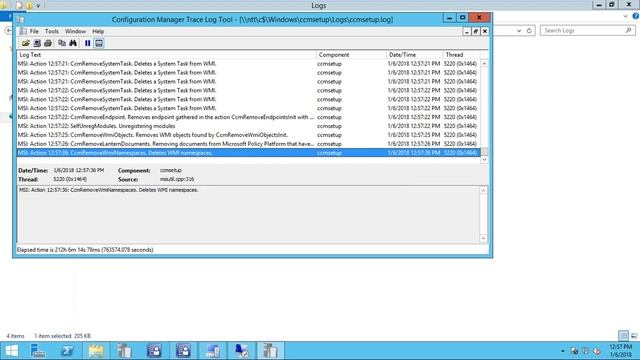640x360 pixels.
Task: Select the CcmRemoveWmiObjects log row
Action: pyautogui.click(x=248, y=135)
